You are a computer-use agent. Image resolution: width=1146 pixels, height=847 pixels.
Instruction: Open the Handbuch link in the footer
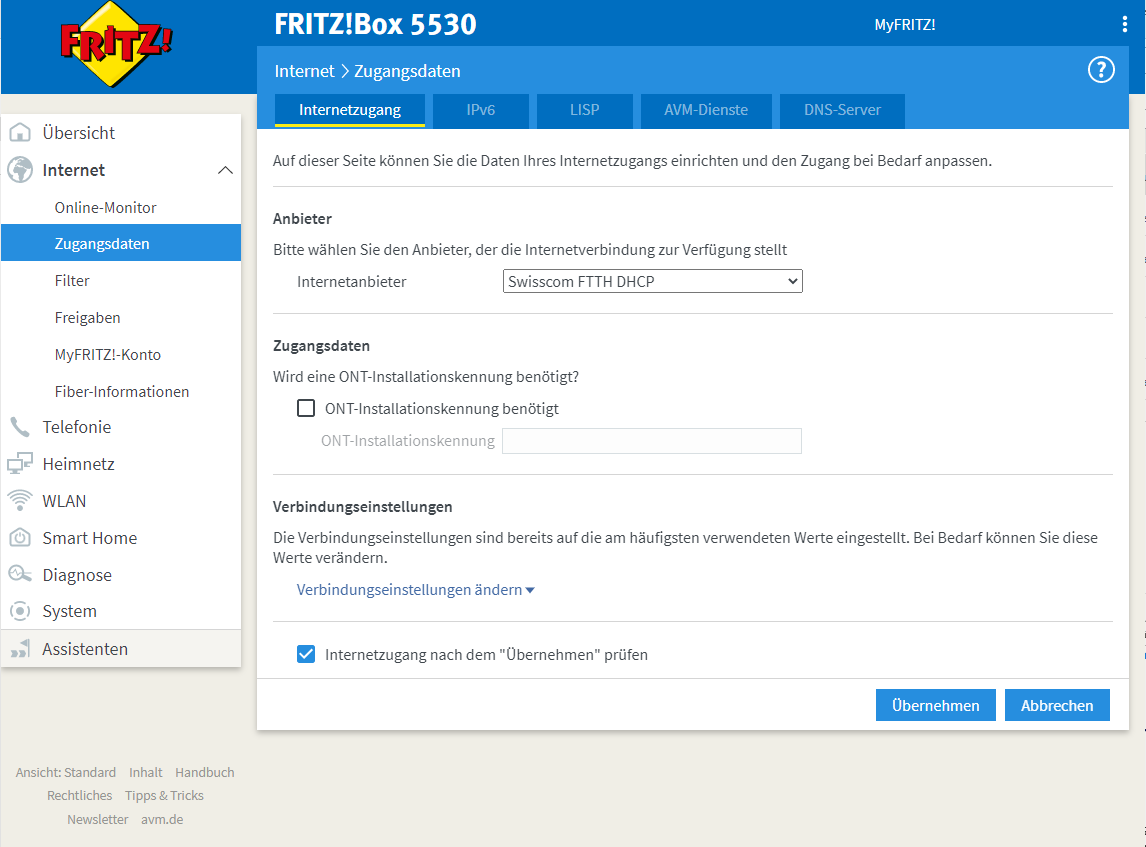(x=204, y=772)
